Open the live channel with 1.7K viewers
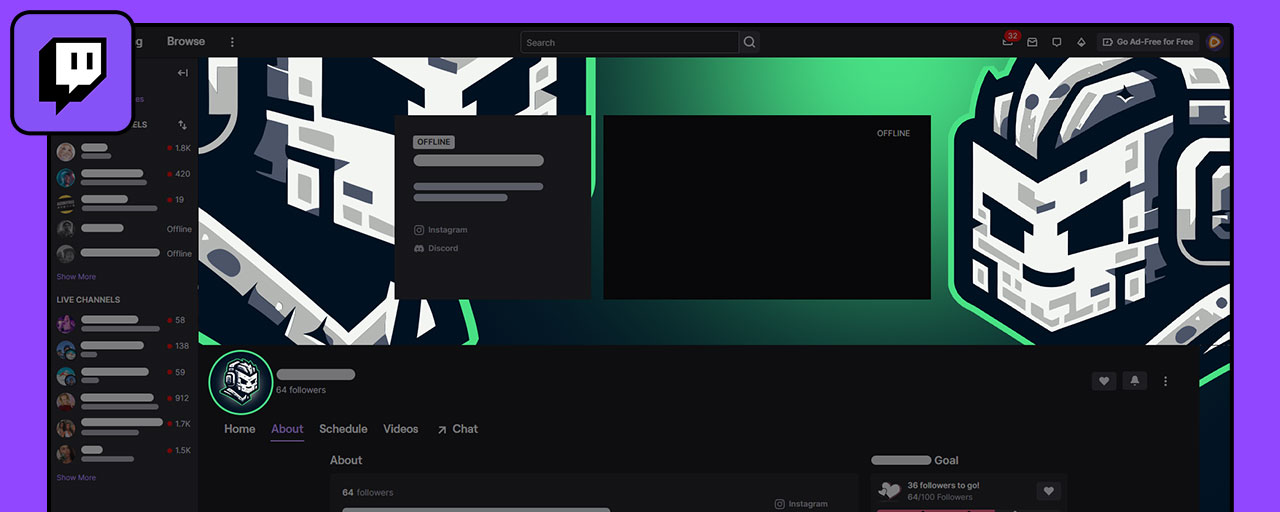Screen dimensions: 1280x512 (123, 428)
